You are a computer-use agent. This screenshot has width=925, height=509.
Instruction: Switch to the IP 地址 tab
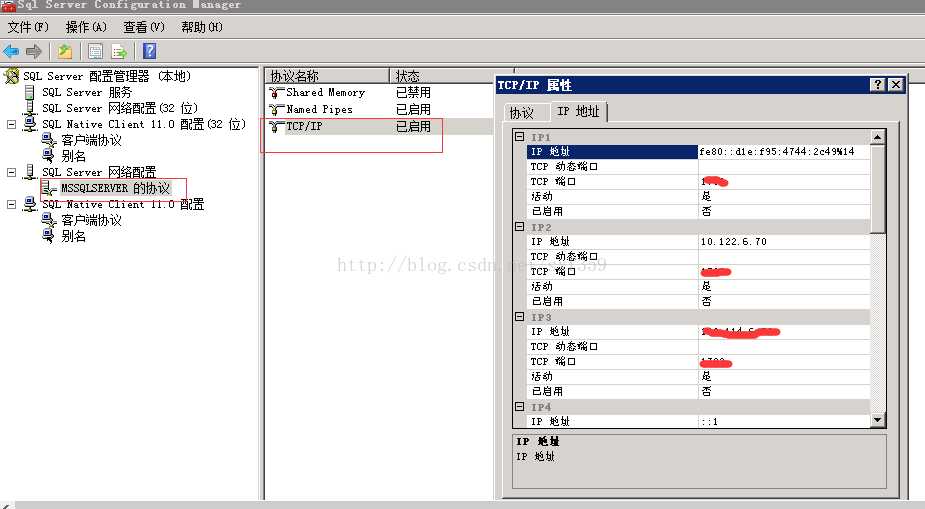(x=578, y=111)
